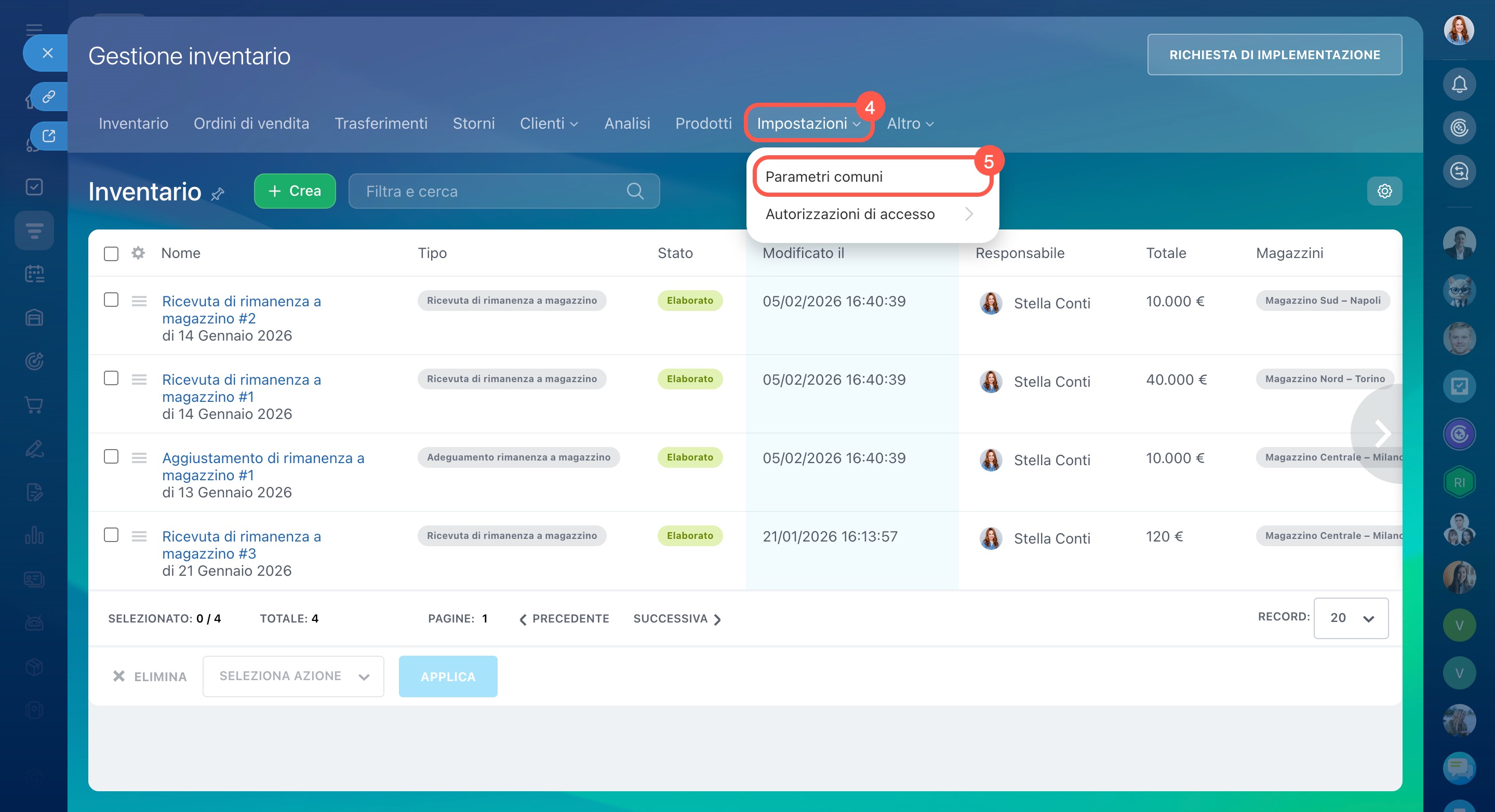Expand the Clienti dropdown menu
This screenshot has width=1495, height=812.
pyautogui.click(x=549, y=124)
